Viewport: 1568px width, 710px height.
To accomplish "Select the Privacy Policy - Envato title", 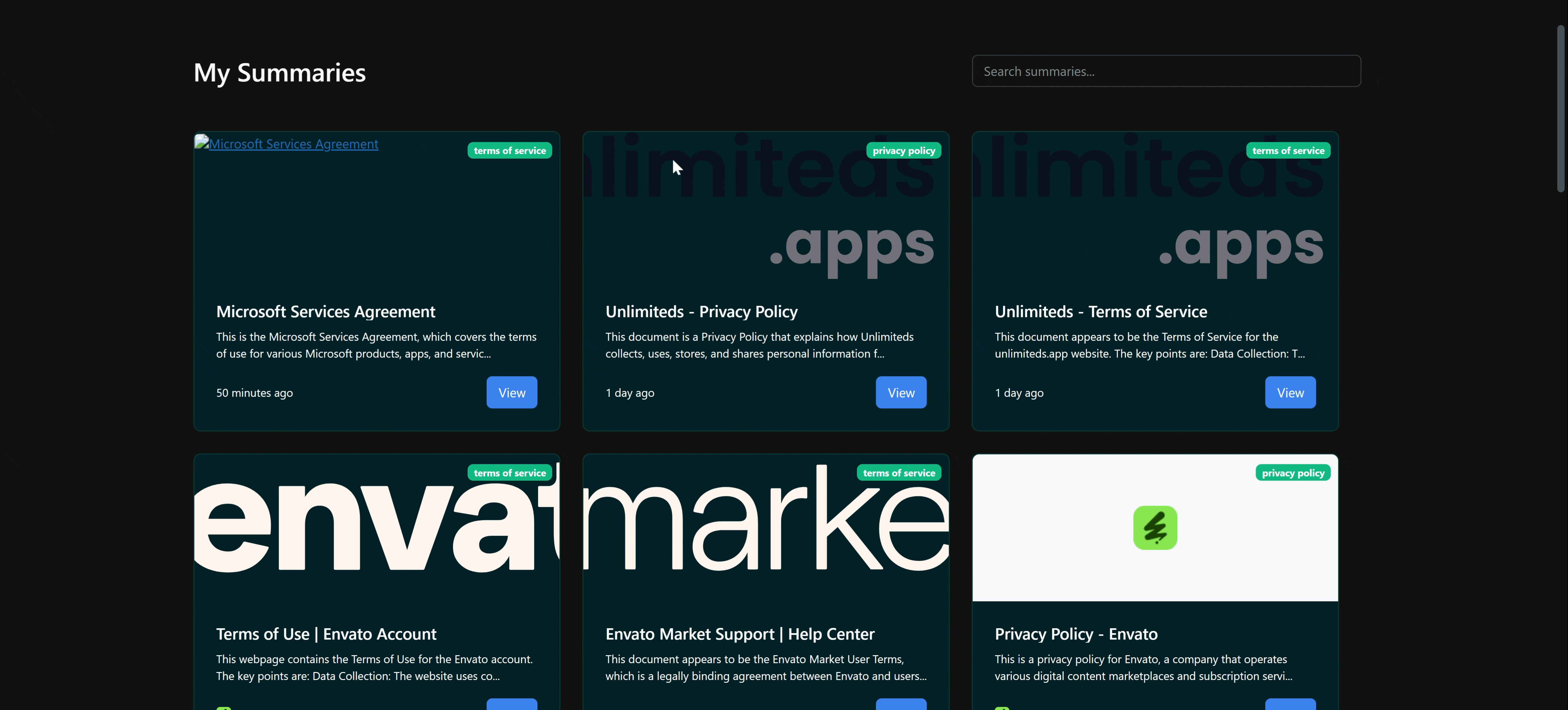I will coord(1076,634).
